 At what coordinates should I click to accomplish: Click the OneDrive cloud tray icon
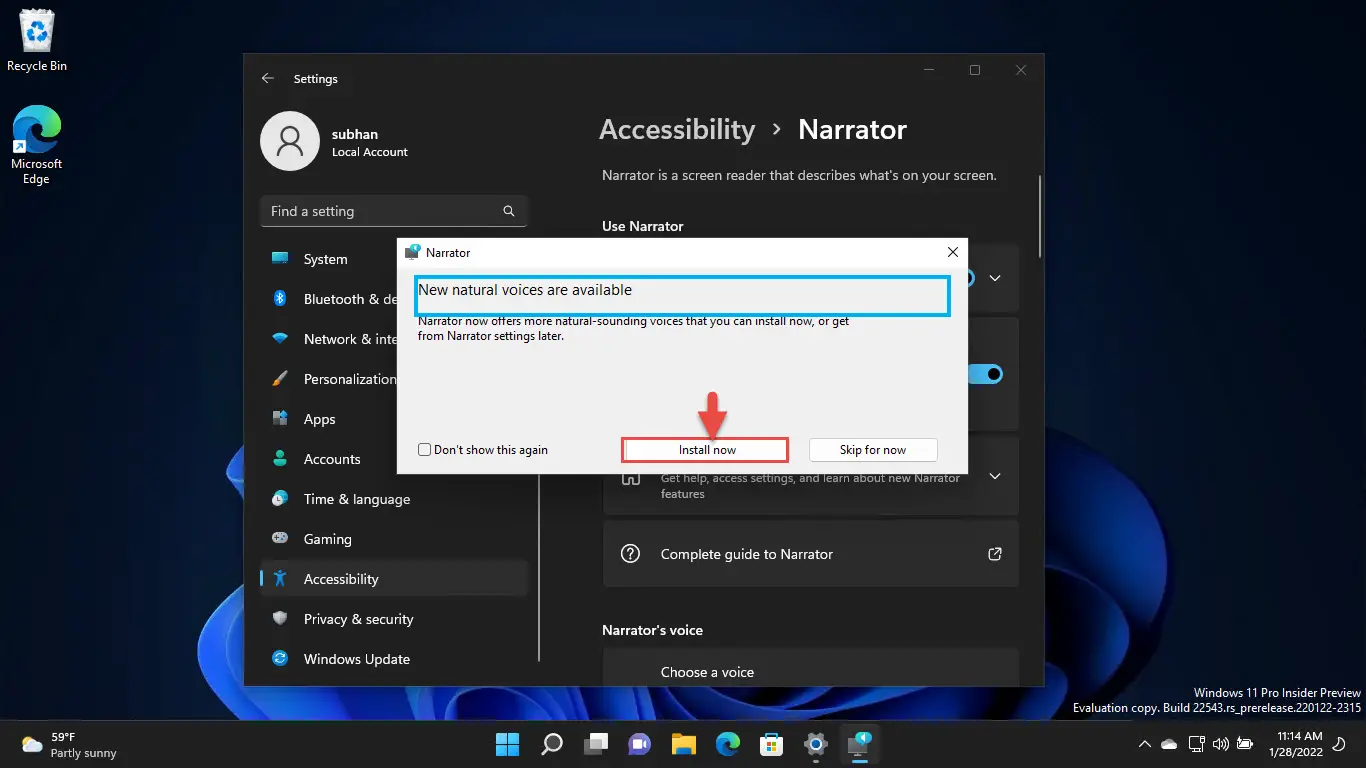click(x=1169, y=744)
